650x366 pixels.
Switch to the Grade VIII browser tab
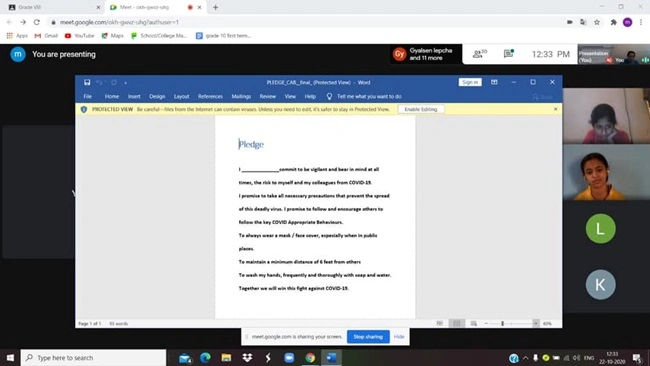[52, 7]
